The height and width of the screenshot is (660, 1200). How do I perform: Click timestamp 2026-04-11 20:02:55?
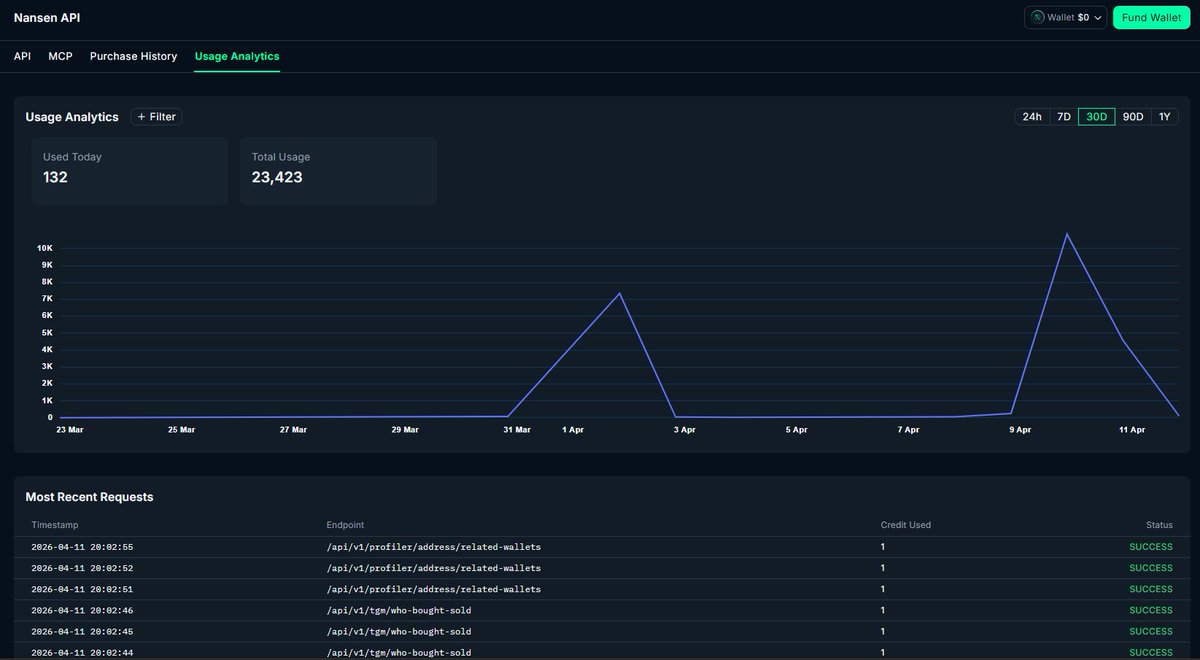pyautogui.click(x=82, y=547)
